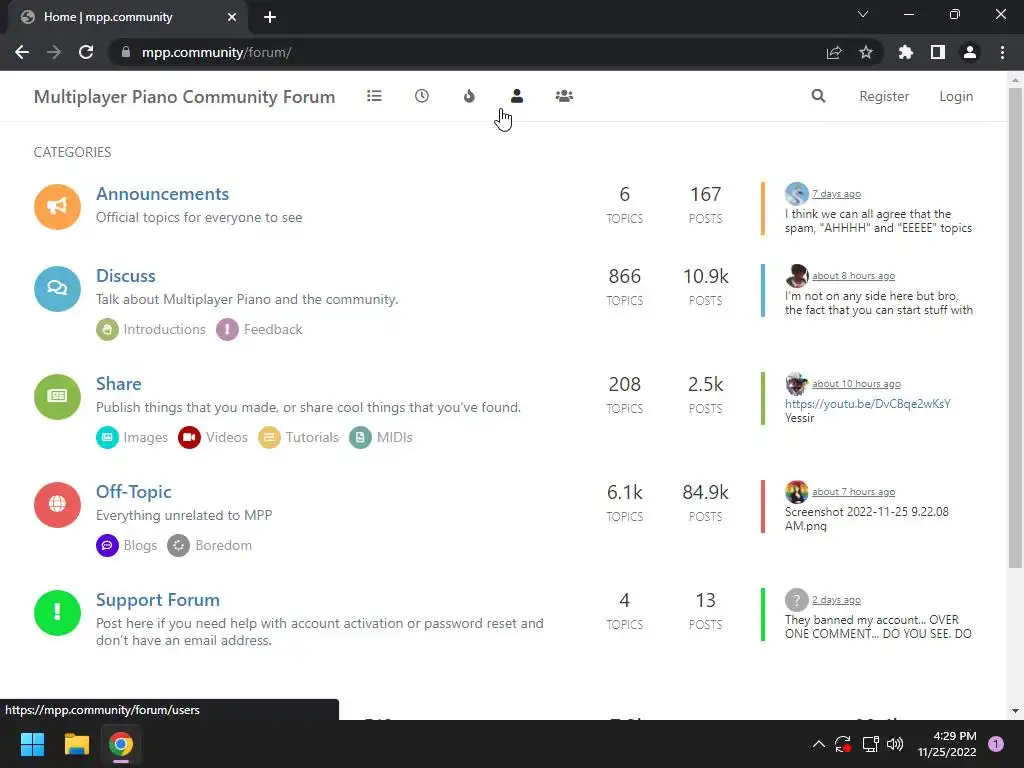Open the Boredom subcategory link
Viewport: 1024px width, 768px height.
click(223, 545)
